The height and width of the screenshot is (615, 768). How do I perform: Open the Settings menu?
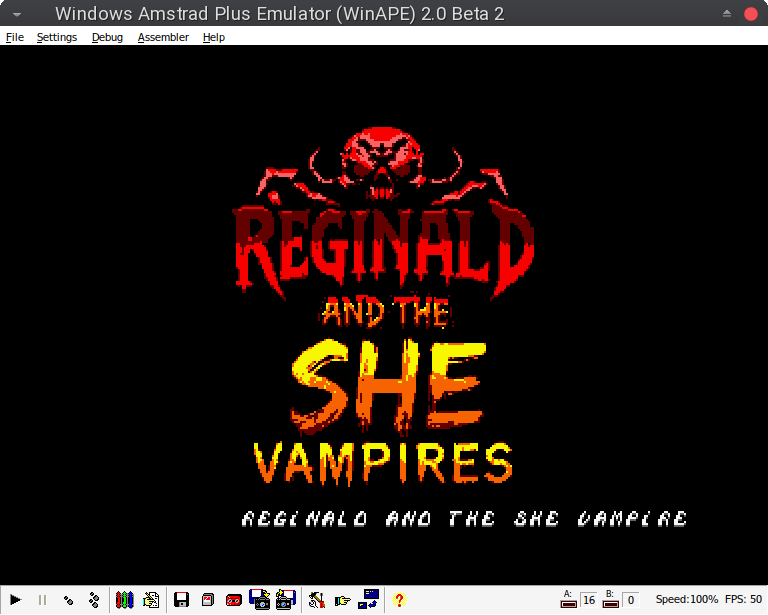point(57,37)
